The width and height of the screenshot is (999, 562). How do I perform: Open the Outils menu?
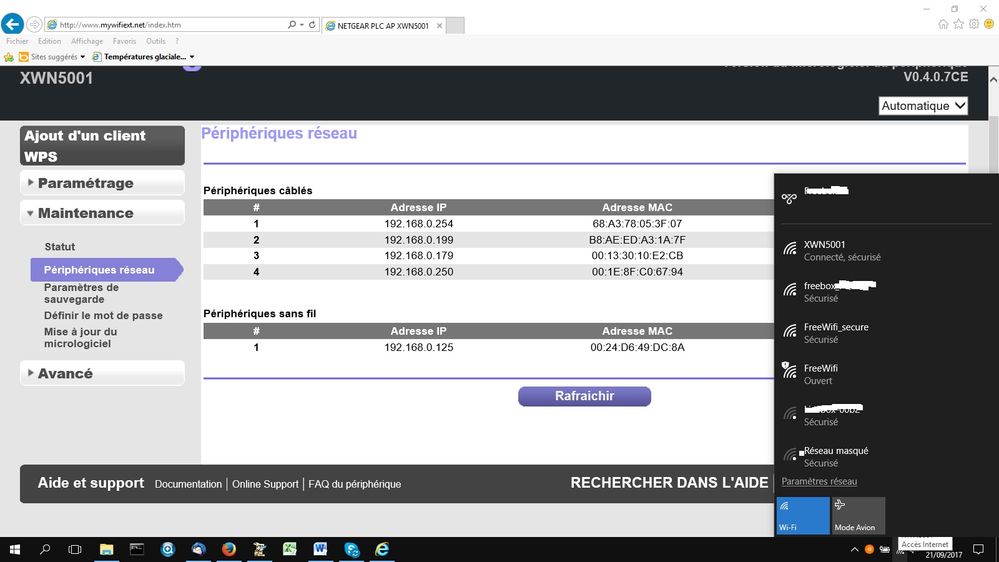[155, 41]
